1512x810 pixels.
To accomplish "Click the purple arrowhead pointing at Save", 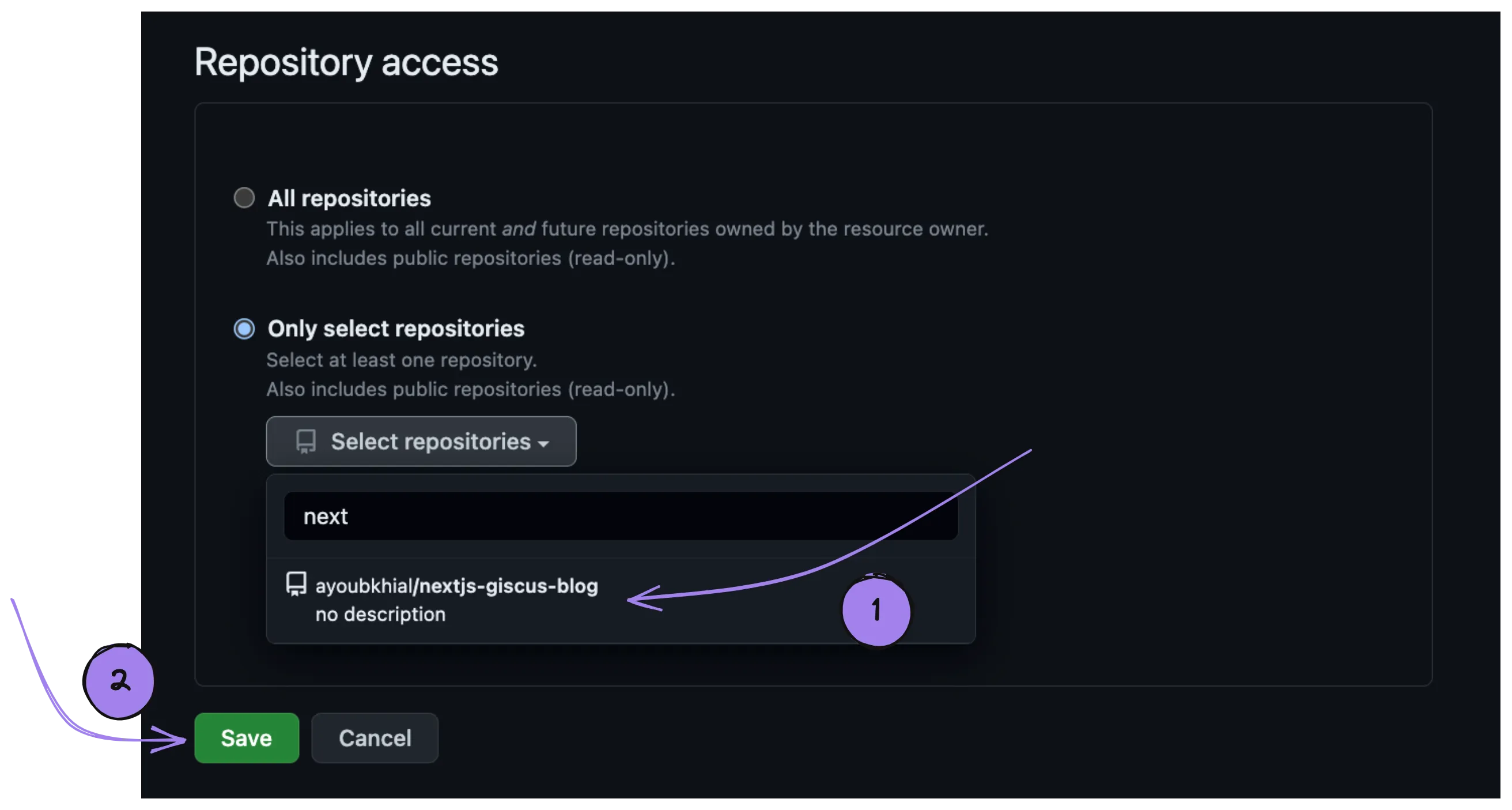I will [171, 740].
